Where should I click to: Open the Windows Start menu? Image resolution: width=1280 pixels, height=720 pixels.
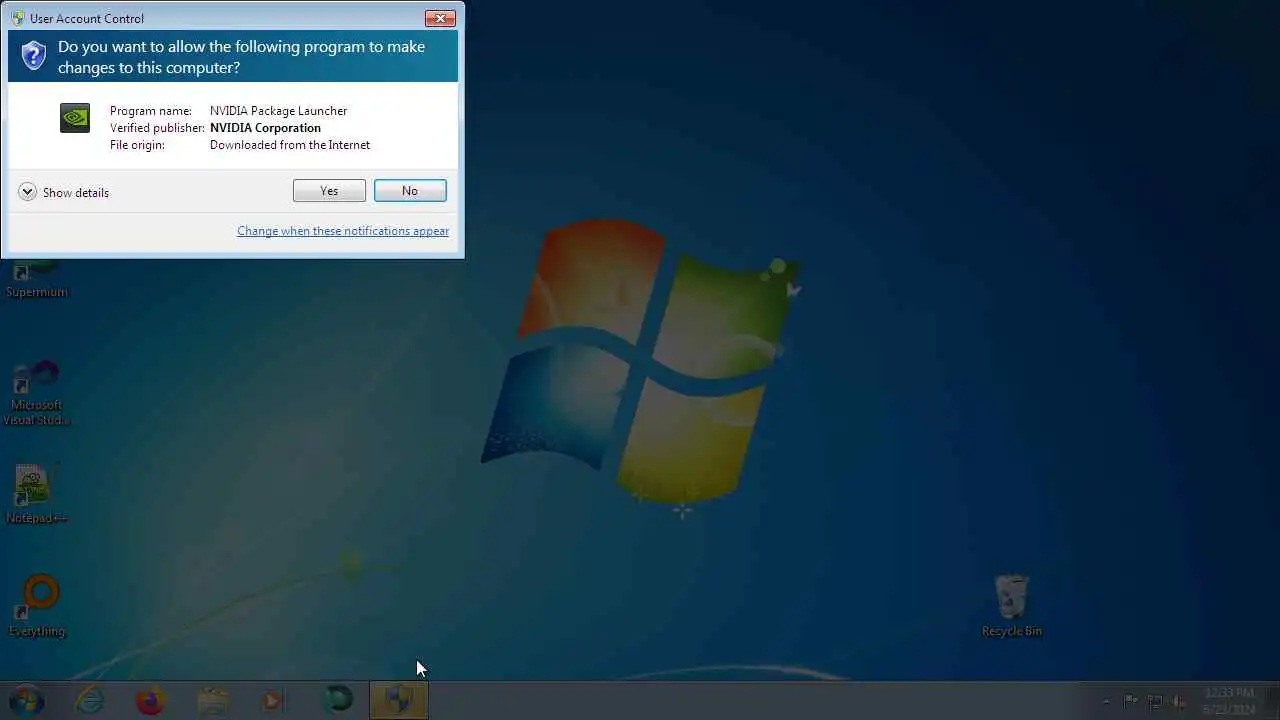(x=27, y=700)
